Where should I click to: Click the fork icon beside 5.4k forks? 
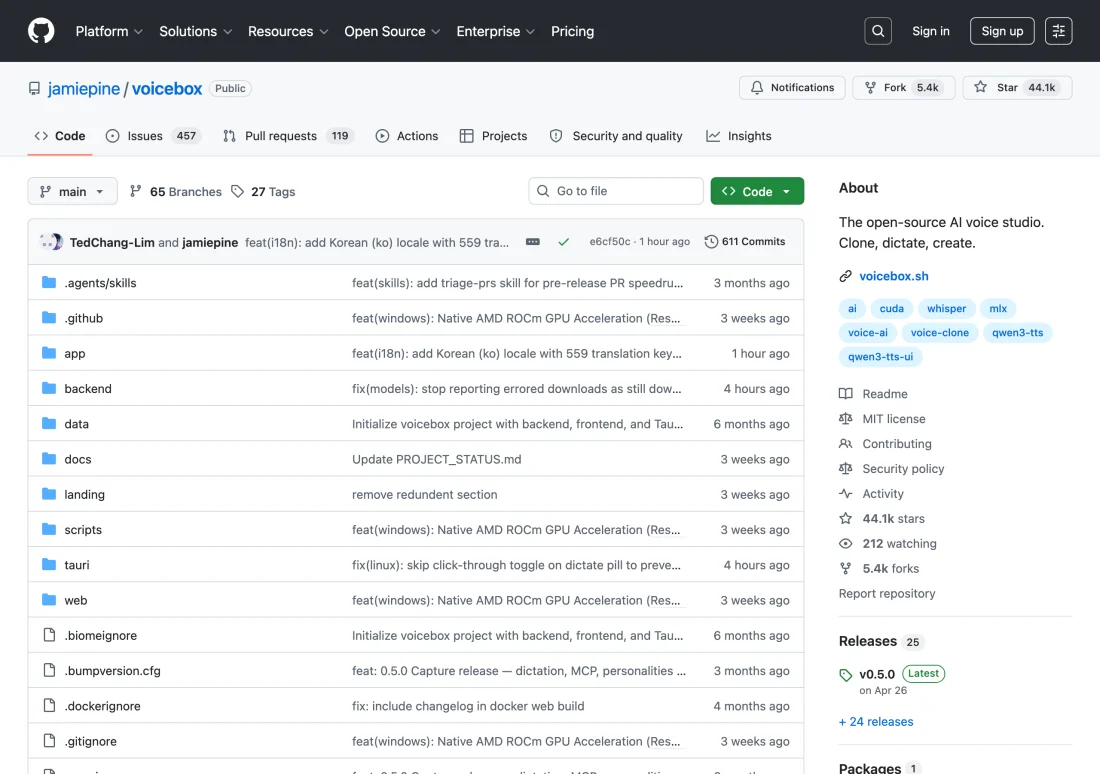845,568
